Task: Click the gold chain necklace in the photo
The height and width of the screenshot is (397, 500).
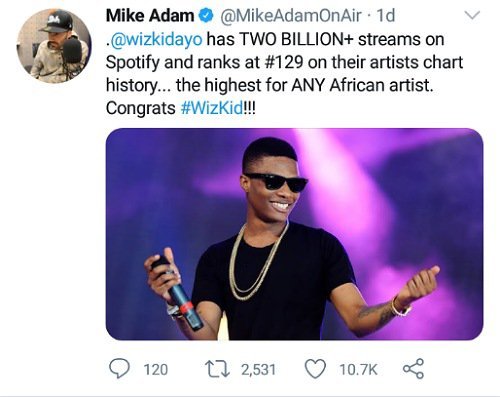Action: coord(257,261)
